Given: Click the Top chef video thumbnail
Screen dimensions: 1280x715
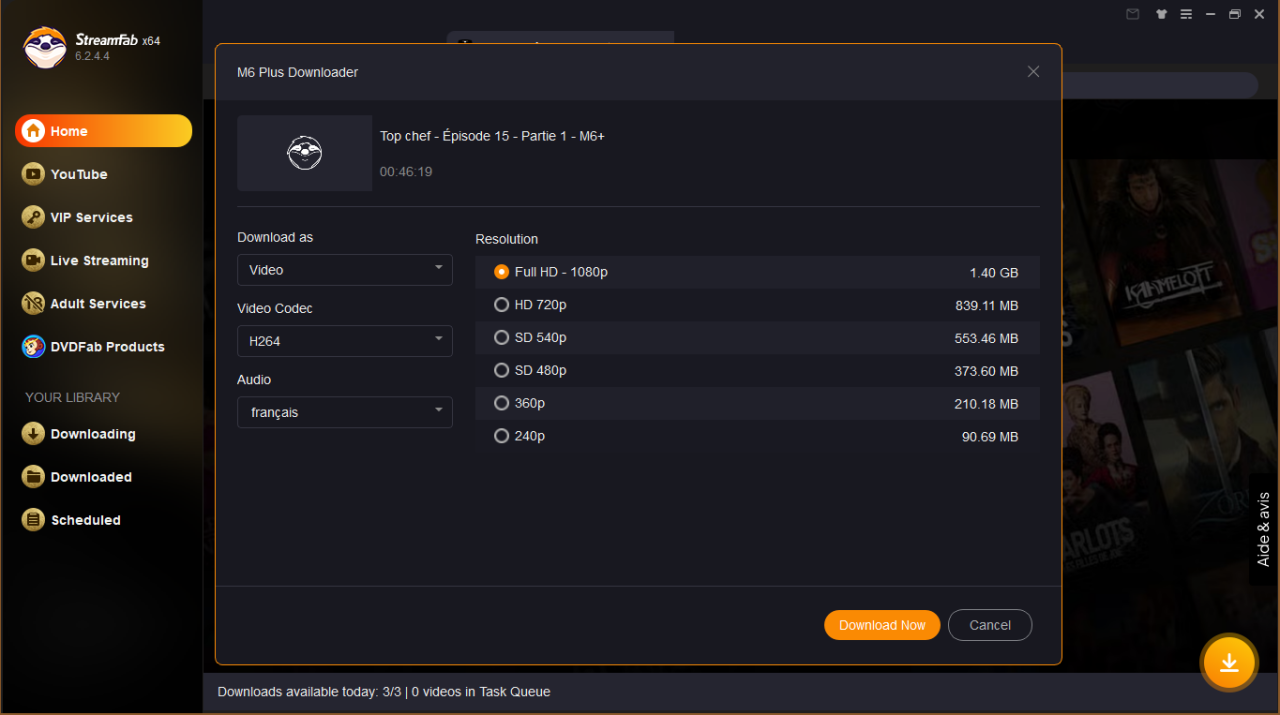Looking at the screenshot, I should (305, 153).
